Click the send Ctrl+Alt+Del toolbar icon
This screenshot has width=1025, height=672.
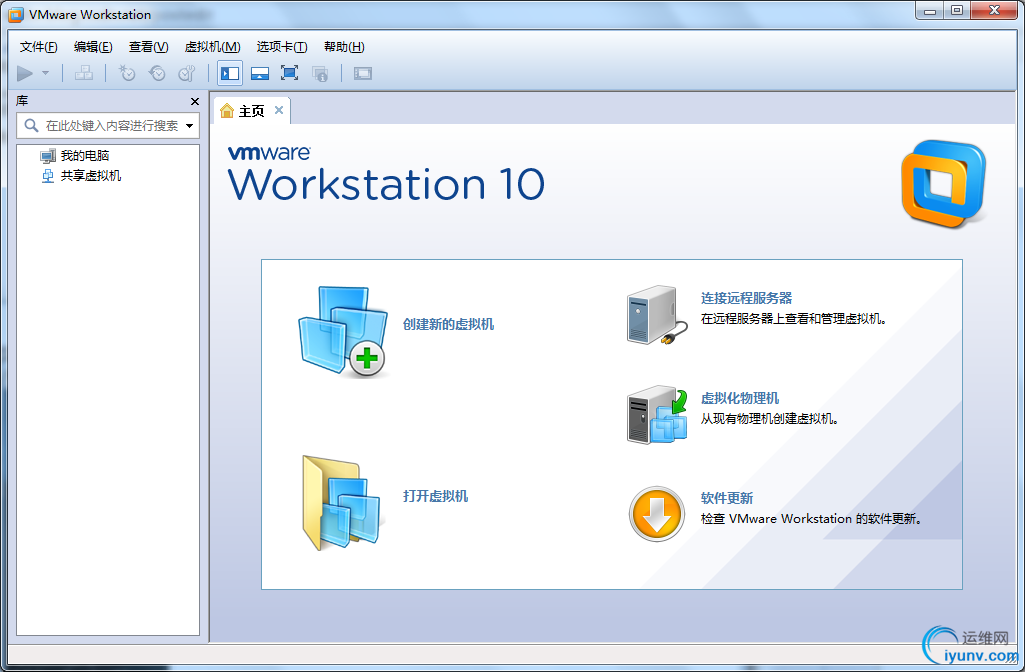tap(84, 73)
